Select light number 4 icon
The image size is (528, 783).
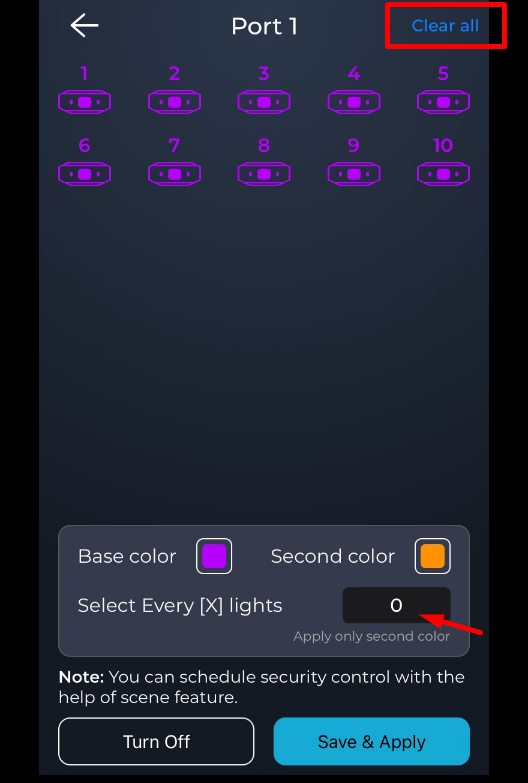(x=354, y=102)
